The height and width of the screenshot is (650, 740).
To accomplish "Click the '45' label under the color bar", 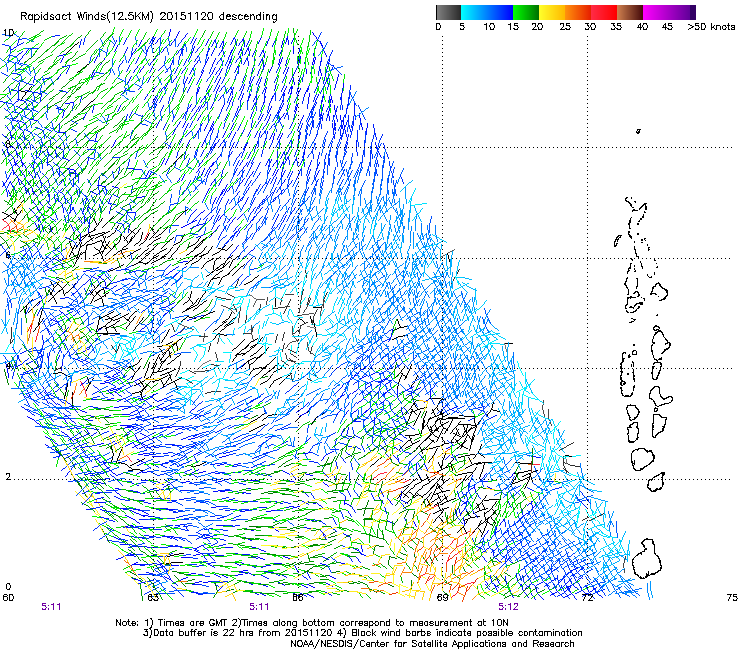I will (x=667, y=27).
